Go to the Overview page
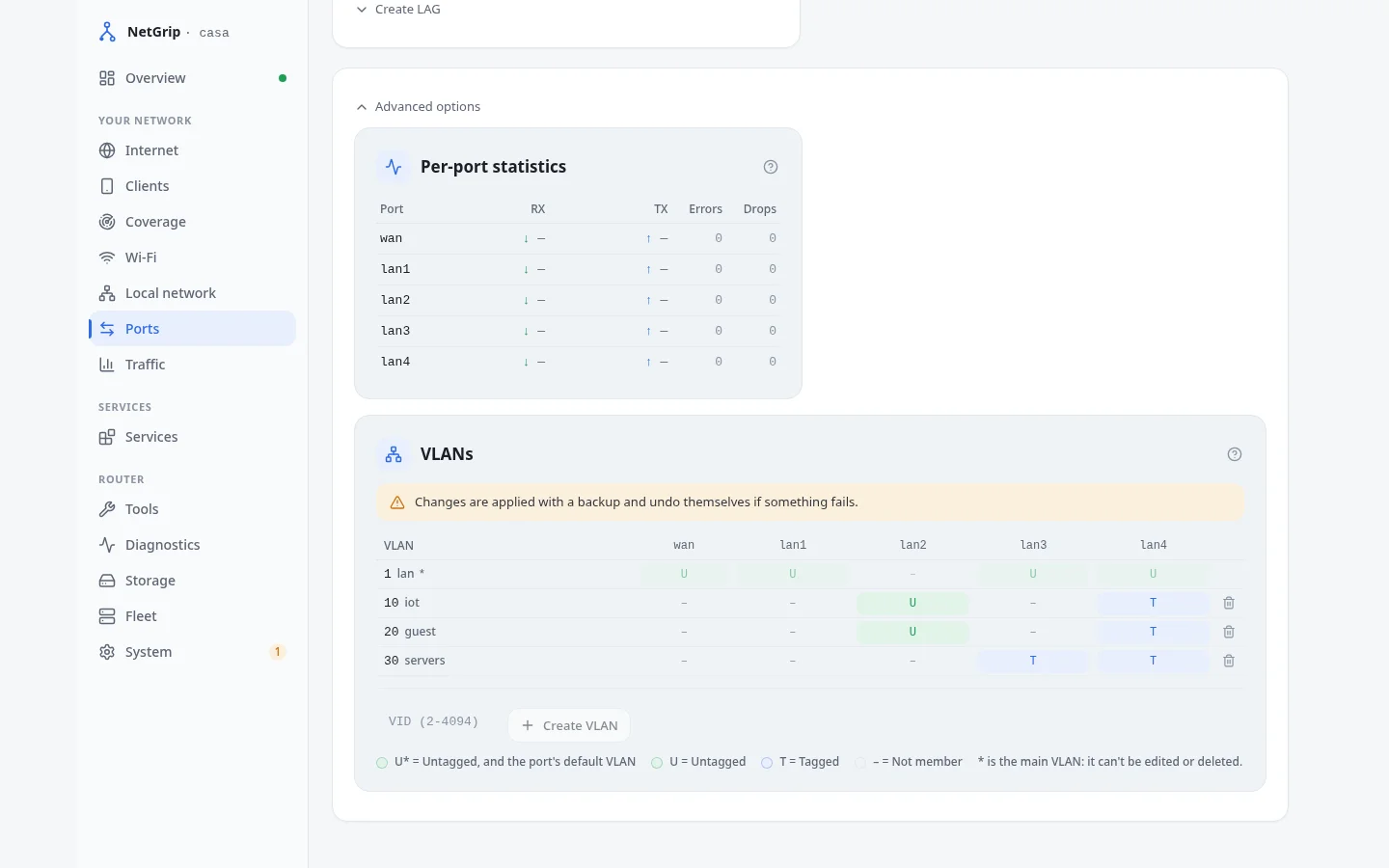The height and width of the screenshot is (868, 1389). [192, 78]
